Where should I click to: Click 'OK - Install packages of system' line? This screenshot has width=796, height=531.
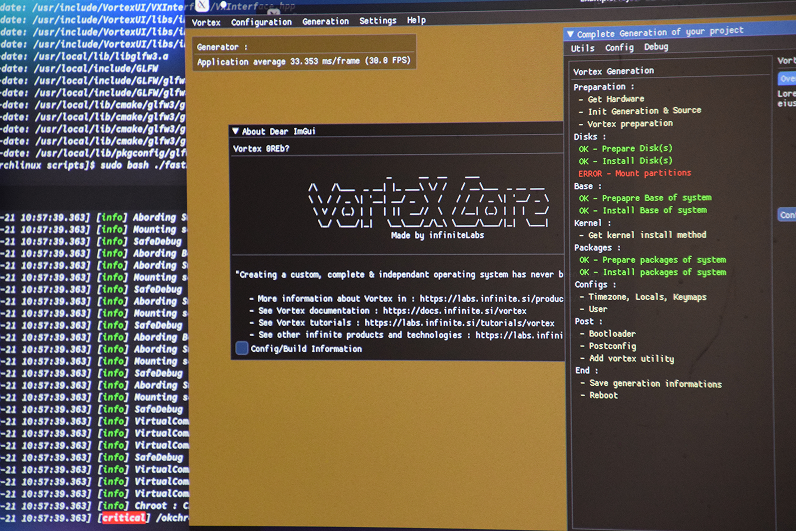653,272
